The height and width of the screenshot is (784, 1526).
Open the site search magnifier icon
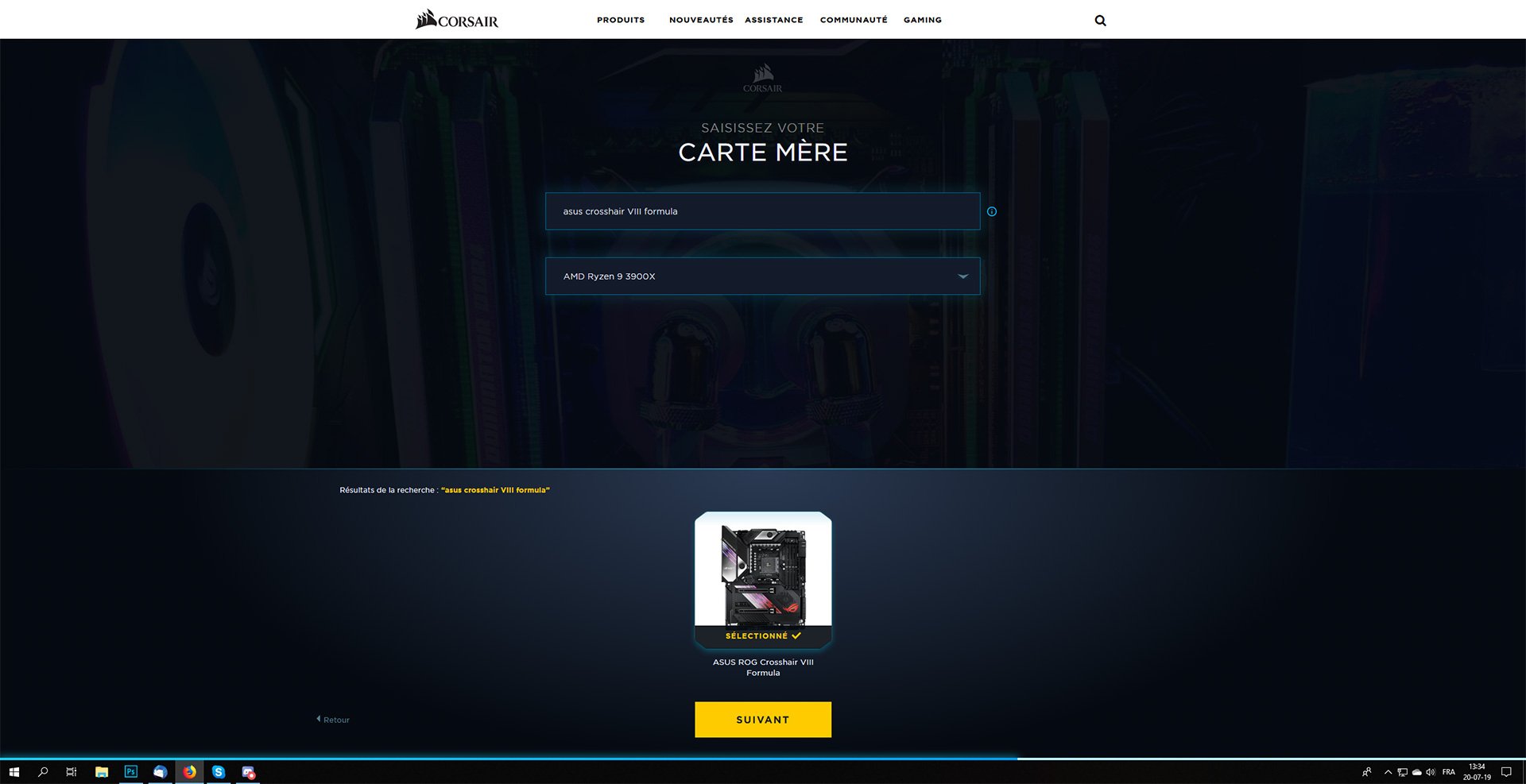point(1100,21)
